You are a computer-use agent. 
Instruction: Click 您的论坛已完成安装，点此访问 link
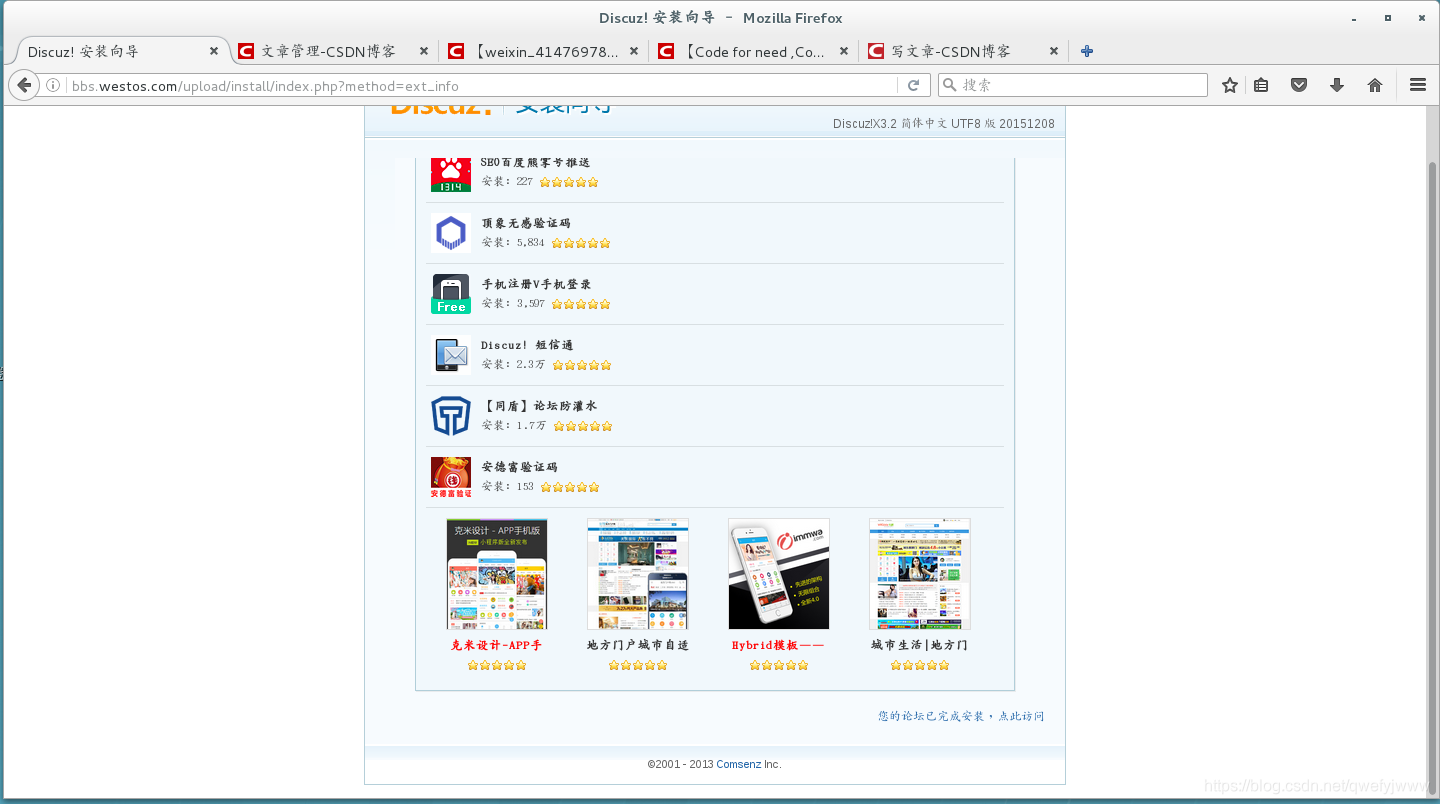tap(961, 716)
